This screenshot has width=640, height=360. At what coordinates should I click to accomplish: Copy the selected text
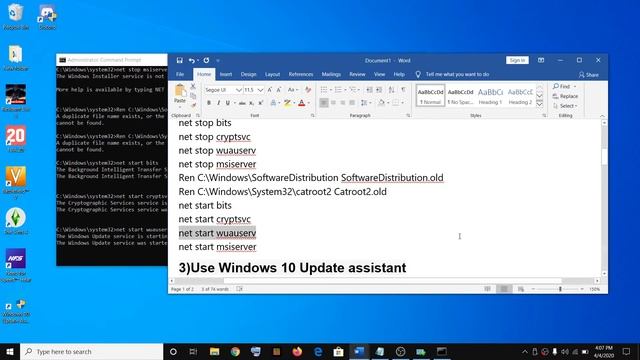[x=193, y=96]
